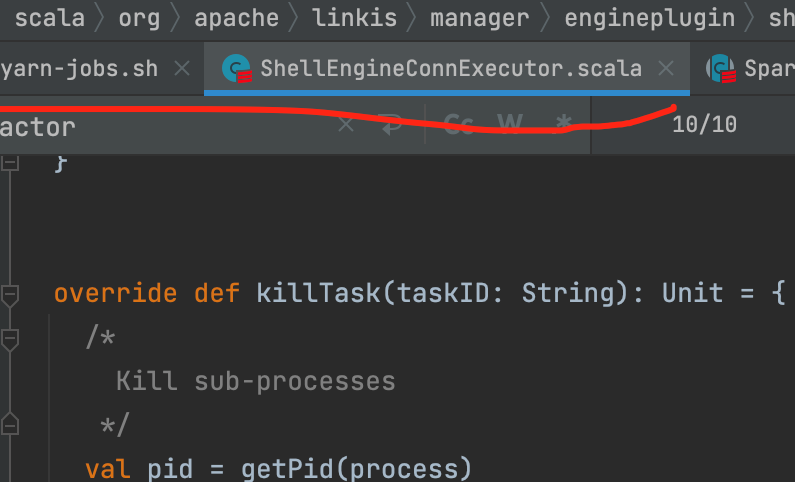Close the yarn-jobs.sh tab
Viewport: 795px width, 483px height.
[x=181, y=69]
